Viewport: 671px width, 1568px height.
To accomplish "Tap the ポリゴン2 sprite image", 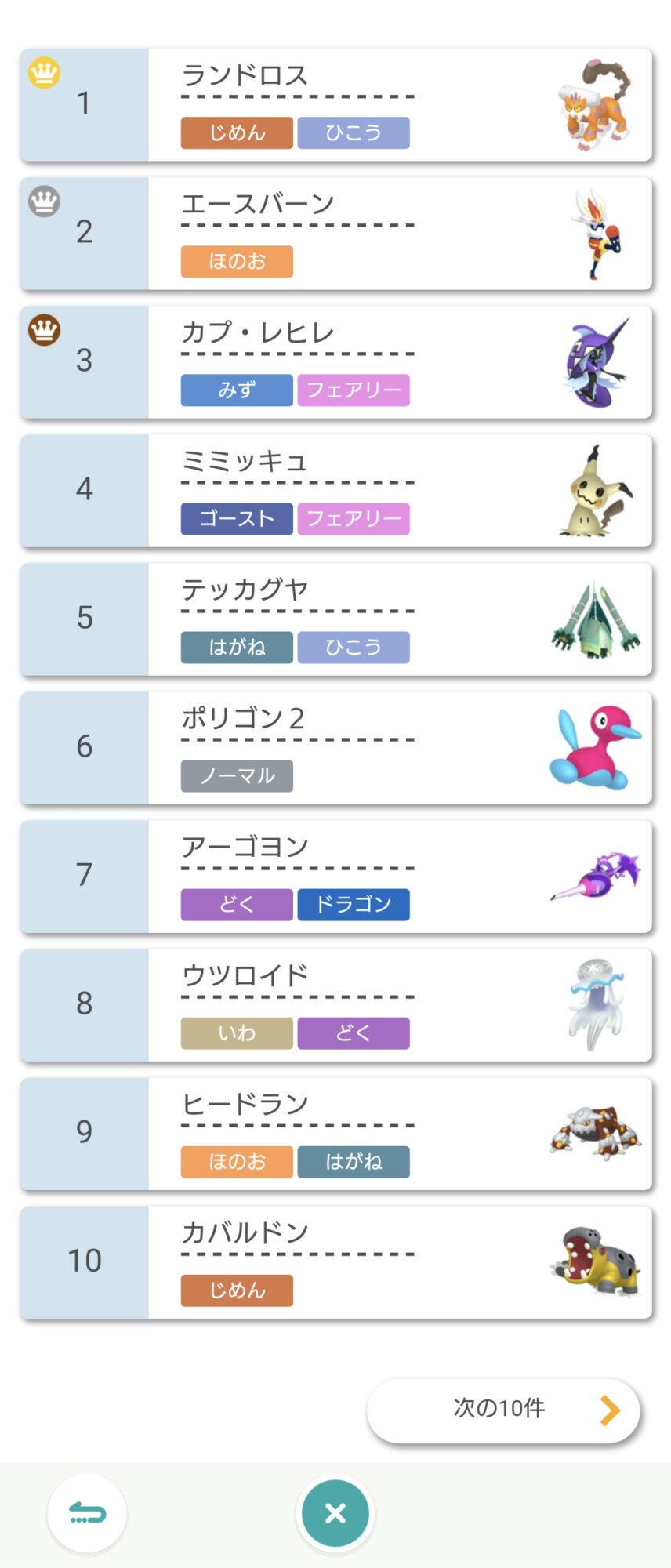I will (596, 747).
